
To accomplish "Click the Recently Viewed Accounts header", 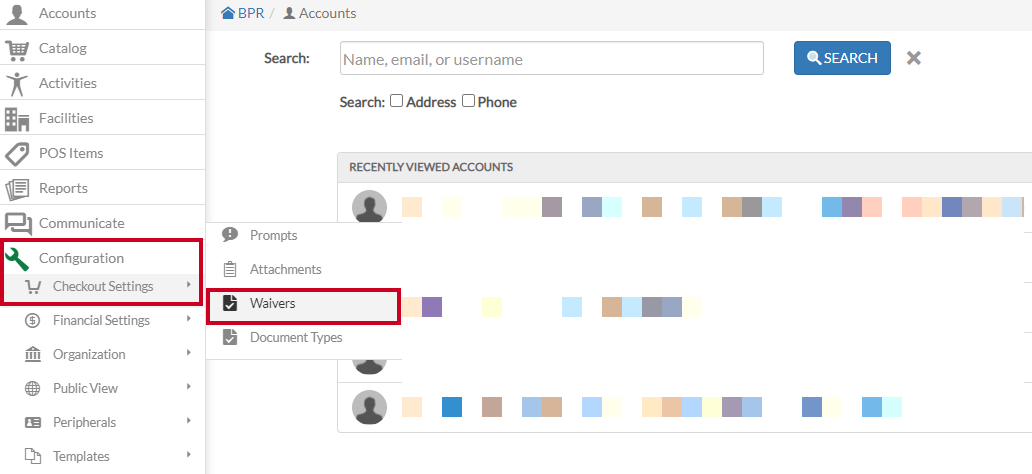I will (431, 167).
